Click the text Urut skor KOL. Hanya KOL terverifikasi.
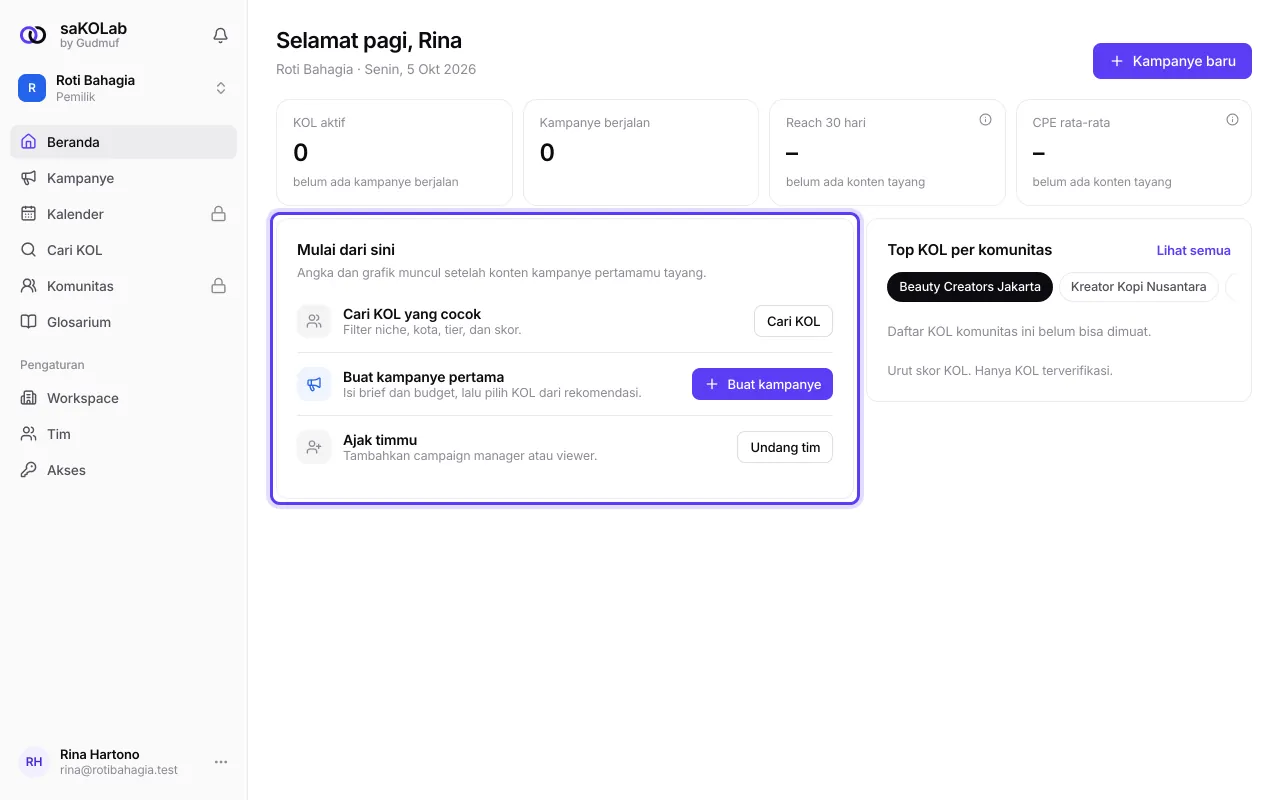The width and height of the screenshot is (1280, 800). pyautogui.click(x=1000, y=370)
